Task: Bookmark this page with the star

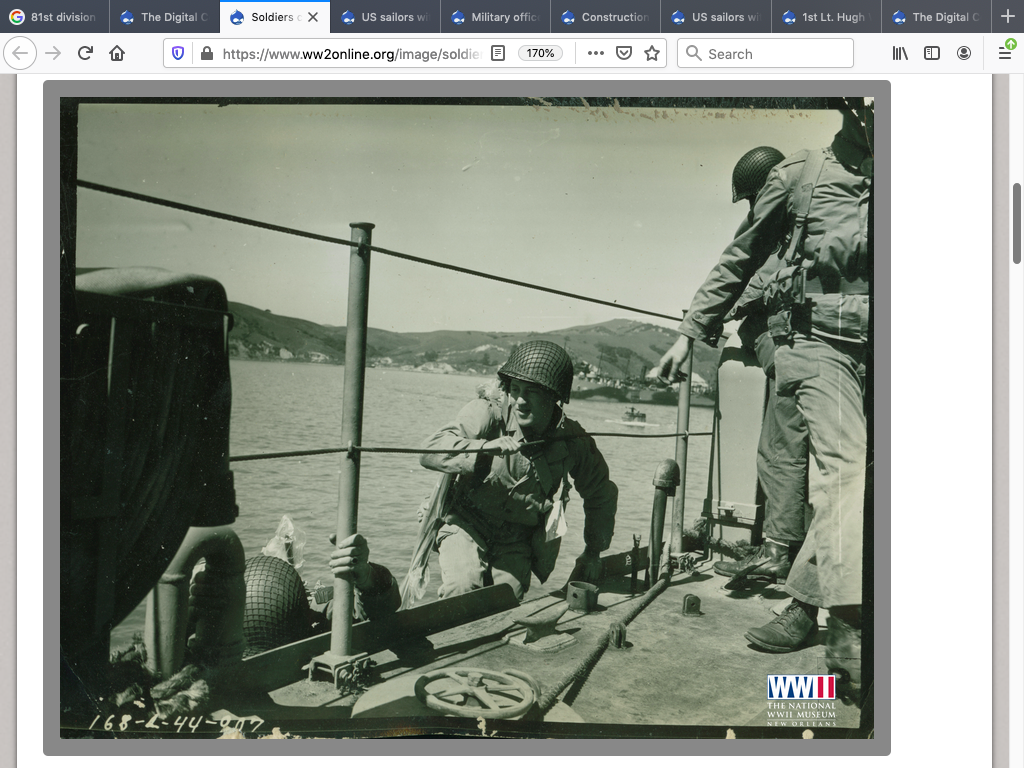Action: [x=652, y=53]
